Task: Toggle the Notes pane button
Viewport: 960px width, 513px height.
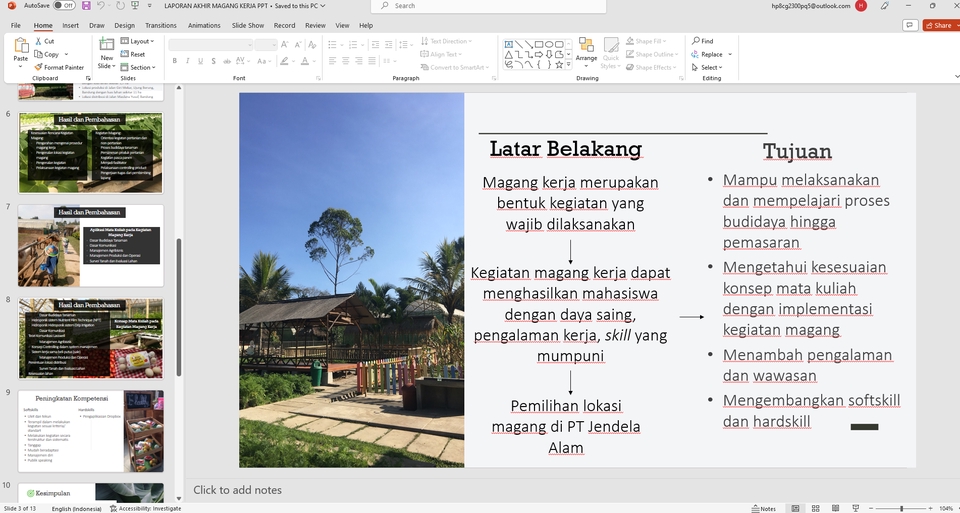Action: tap(763, 508)
